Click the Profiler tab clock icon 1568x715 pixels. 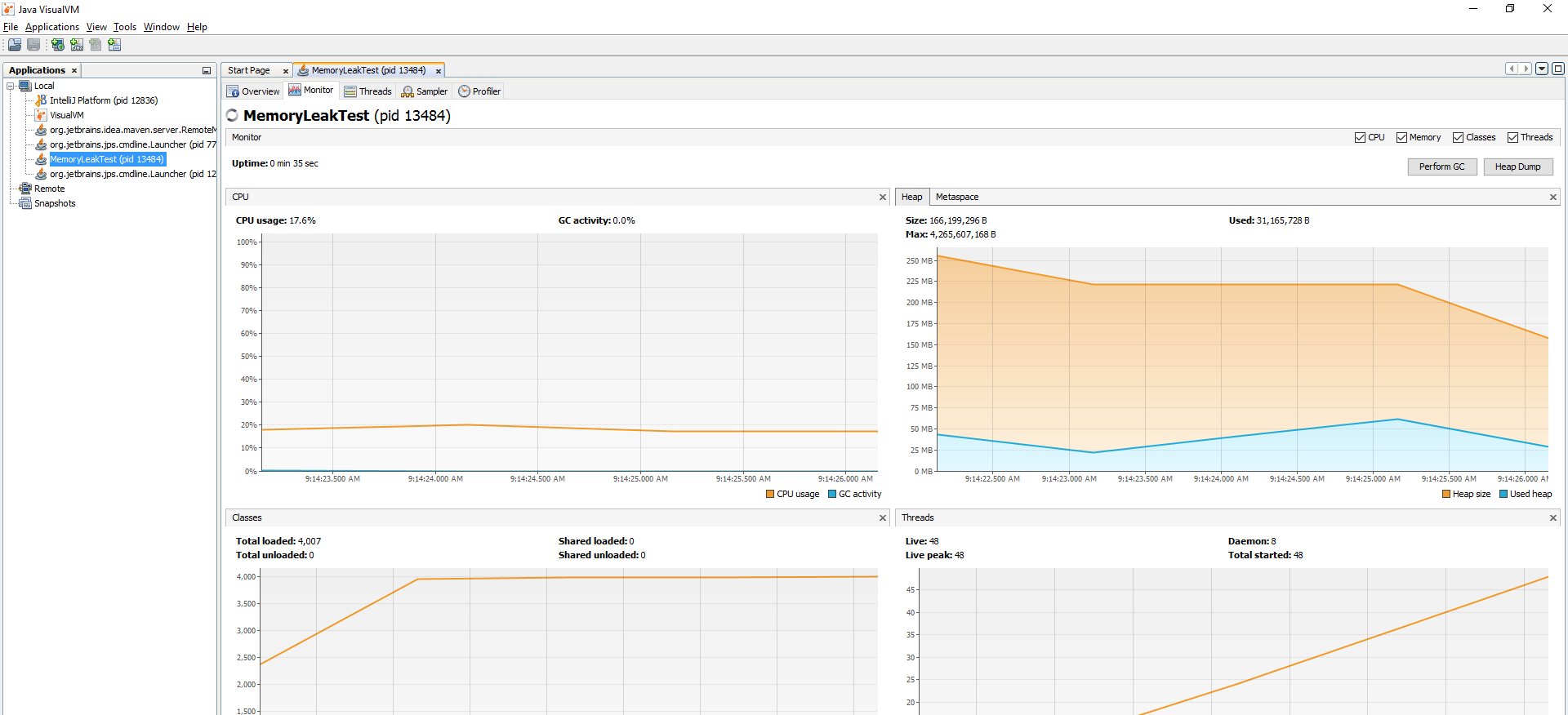[x=464, y=91]
